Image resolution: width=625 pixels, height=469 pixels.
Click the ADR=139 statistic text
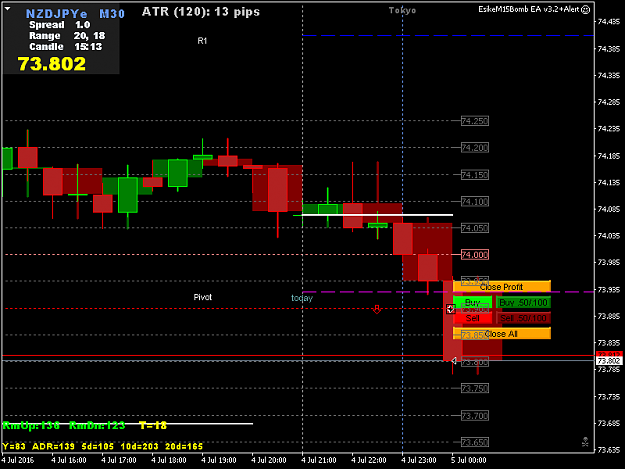click(53, 446)
